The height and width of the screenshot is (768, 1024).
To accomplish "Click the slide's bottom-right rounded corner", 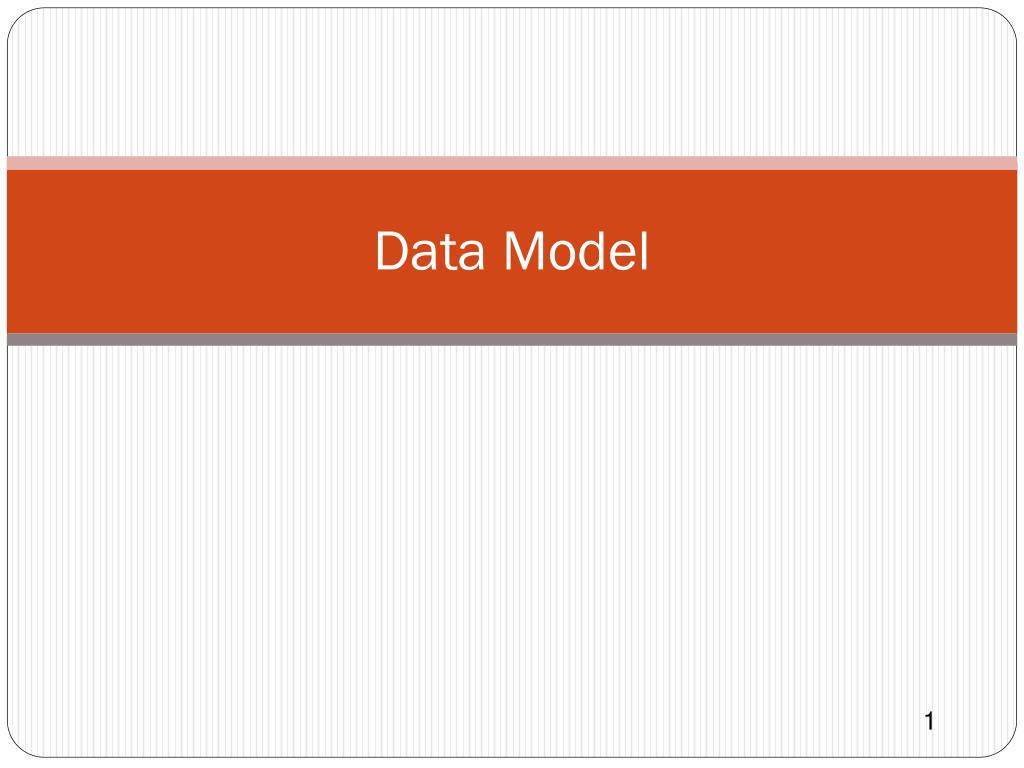I will coord(1004,745).
